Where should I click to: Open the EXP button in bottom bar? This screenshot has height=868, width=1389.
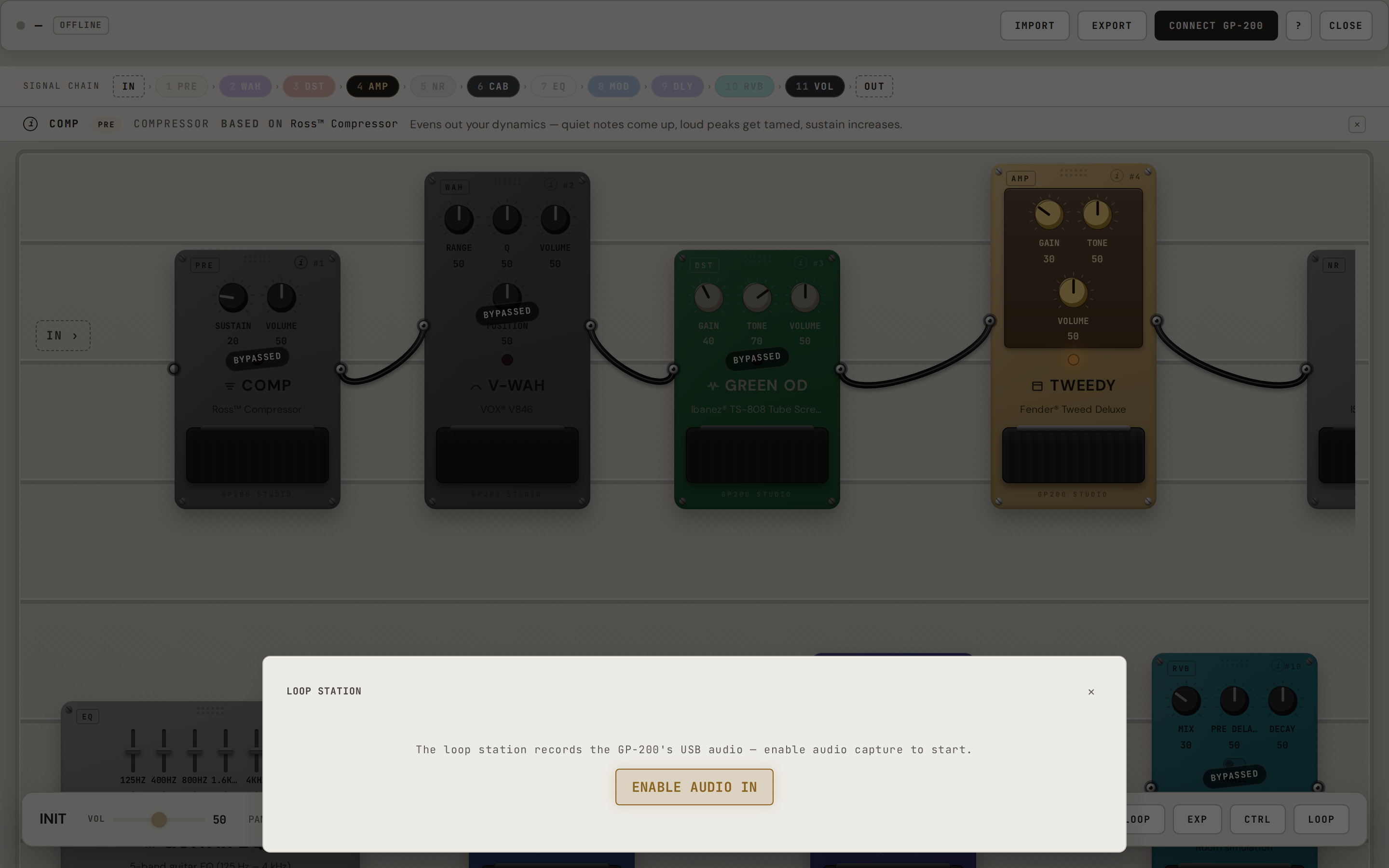[x=1198, y=819]
